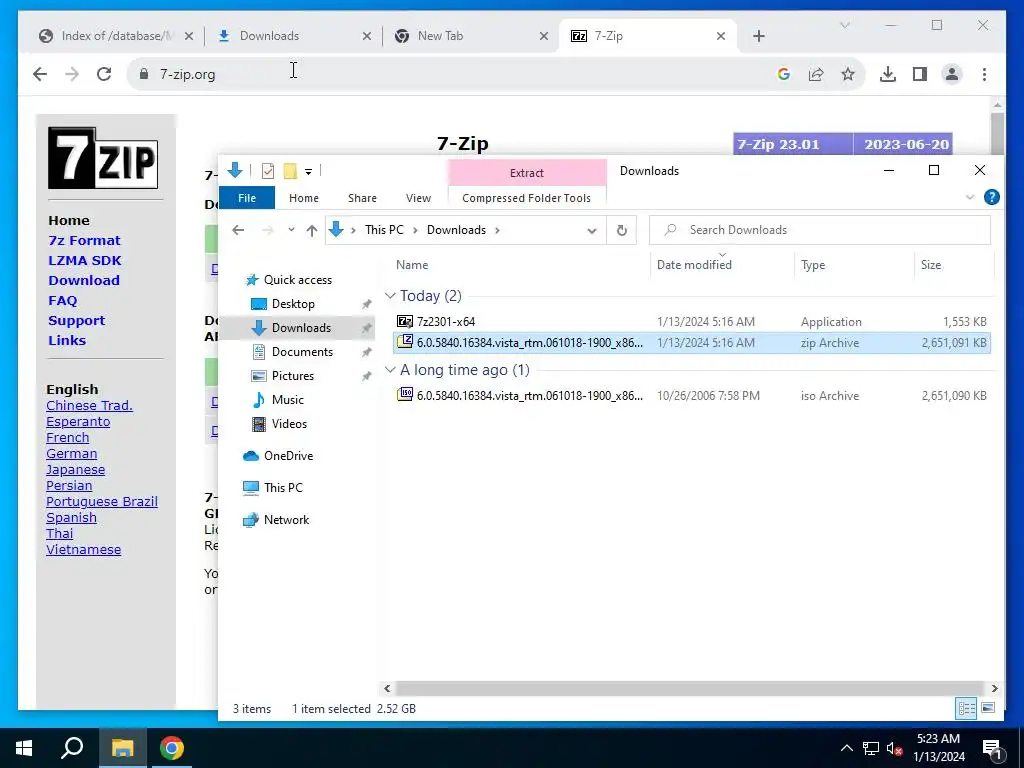
Task: Sort by Name column header
Action: (412, 264)
